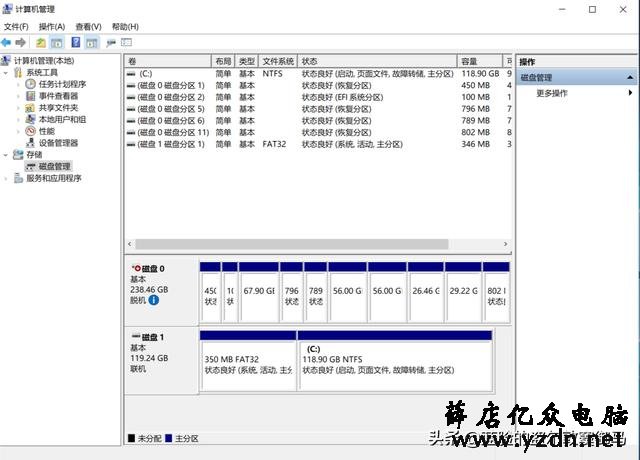
Task: Select 设备管理器 in the tree
Action: coord(58,143)
